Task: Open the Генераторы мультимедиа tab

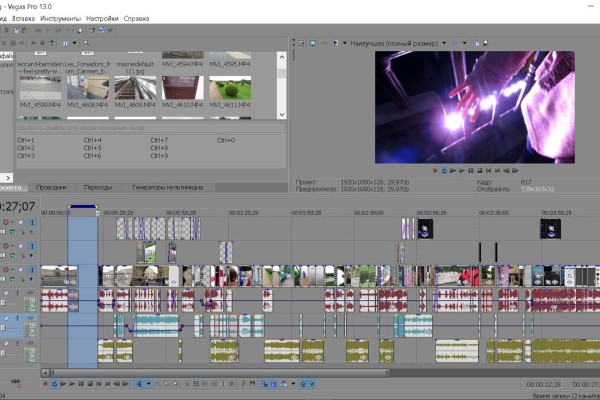Action: coord(165,187)
